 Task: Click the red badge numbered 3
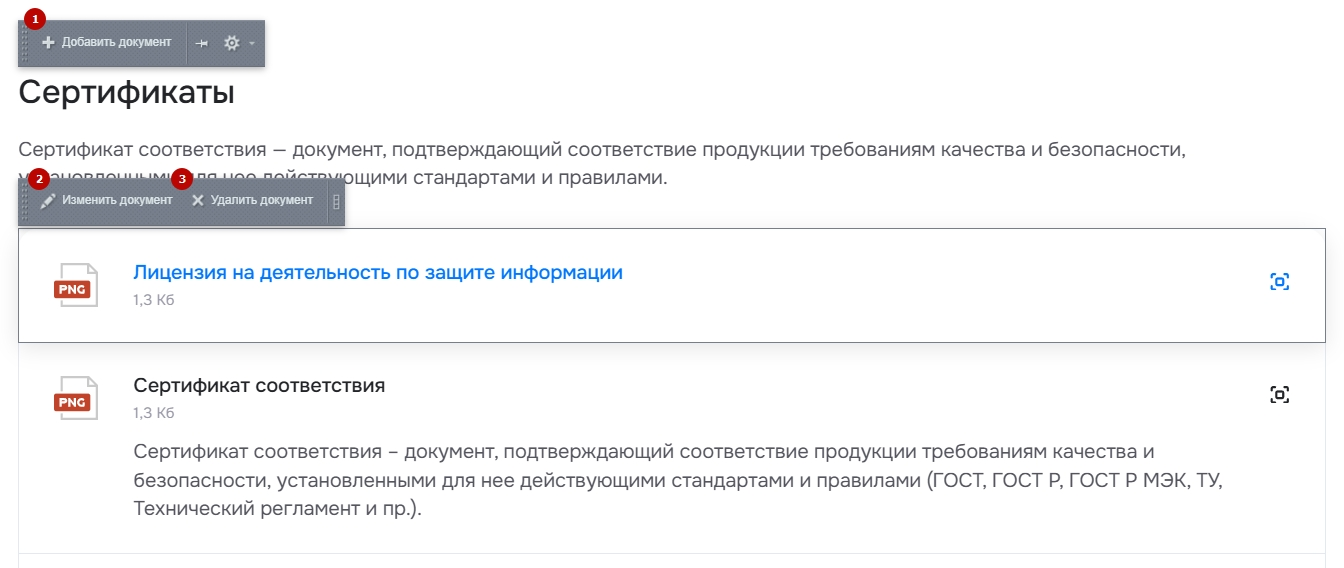182,179
